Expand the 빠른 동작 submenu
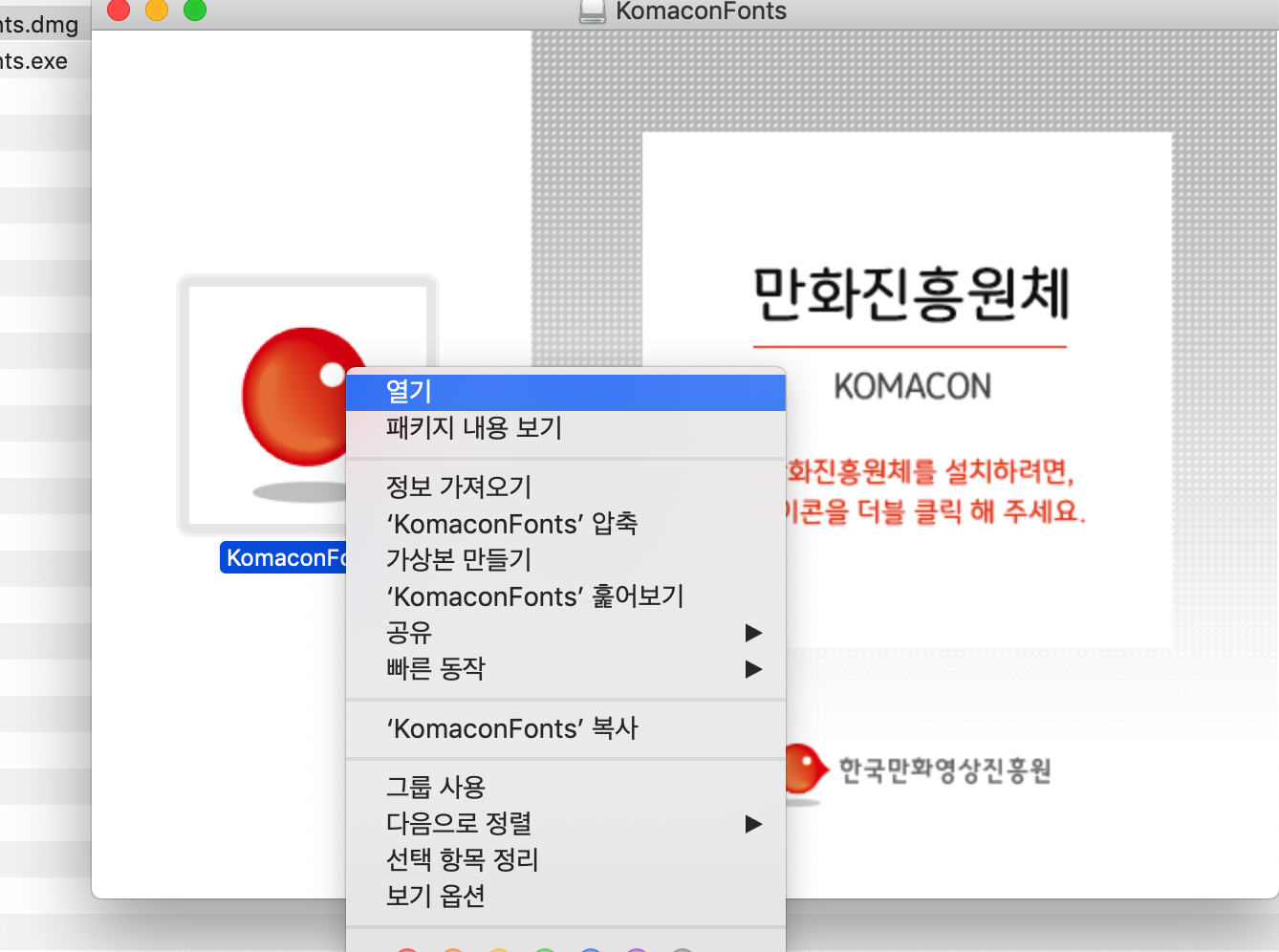This screenshot has height=952, width=1279. (x=566, y=669)
